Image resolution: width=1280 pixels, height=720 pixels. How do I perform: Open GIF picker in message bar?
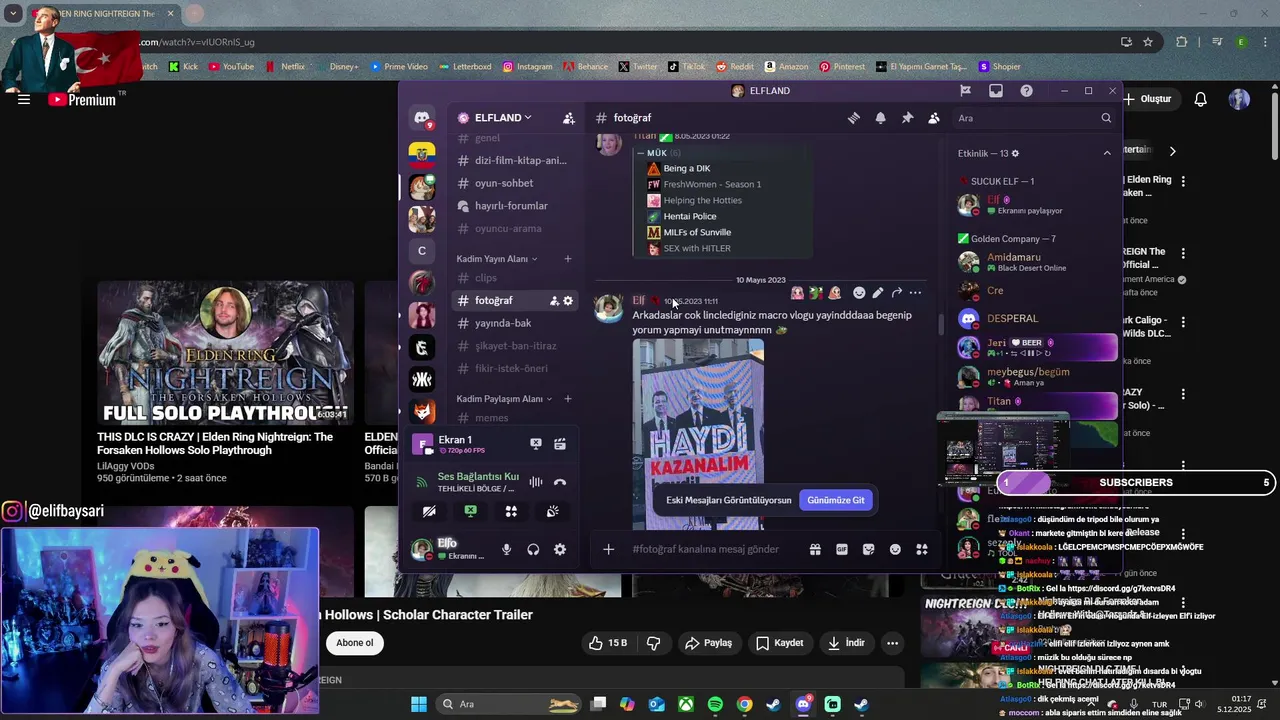pyautogui.click(x=842, y=549)
